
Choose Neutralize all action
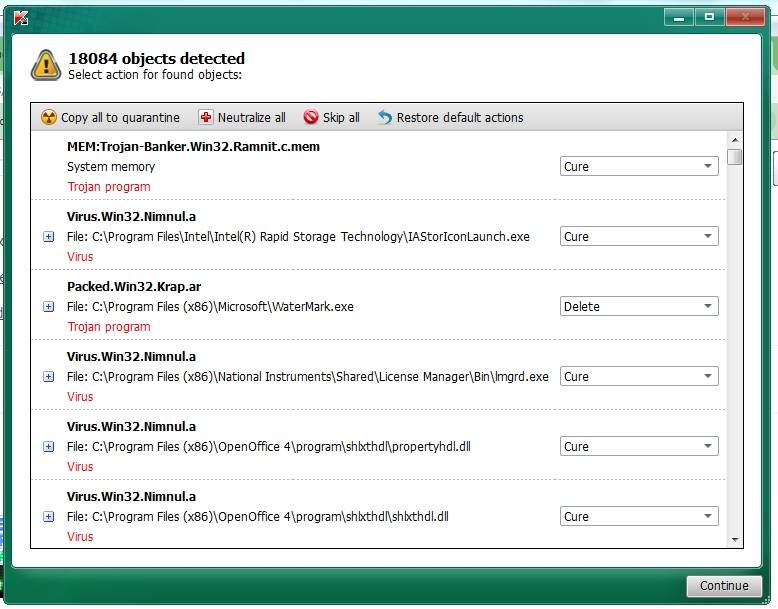point(242,118)
